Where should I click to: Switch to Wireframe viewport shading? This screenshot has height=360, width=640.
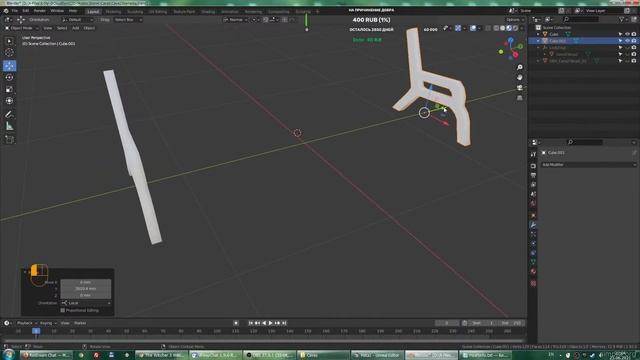[x=496, y=28]
